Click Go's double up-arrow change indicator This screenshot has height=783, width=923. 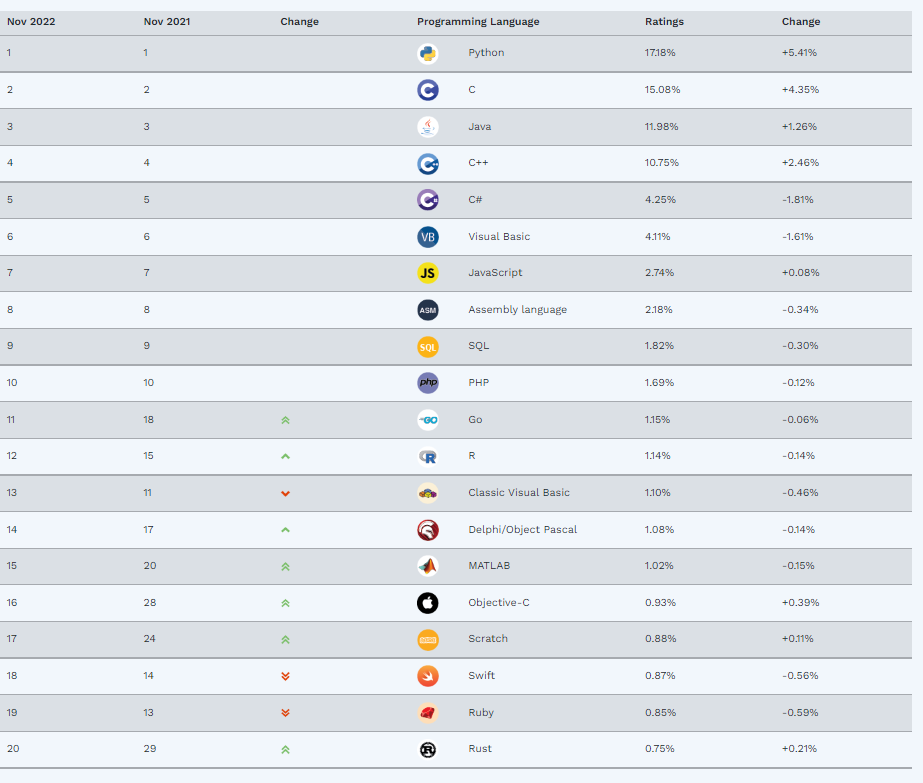pyautogui.click(x=285, y=420)
